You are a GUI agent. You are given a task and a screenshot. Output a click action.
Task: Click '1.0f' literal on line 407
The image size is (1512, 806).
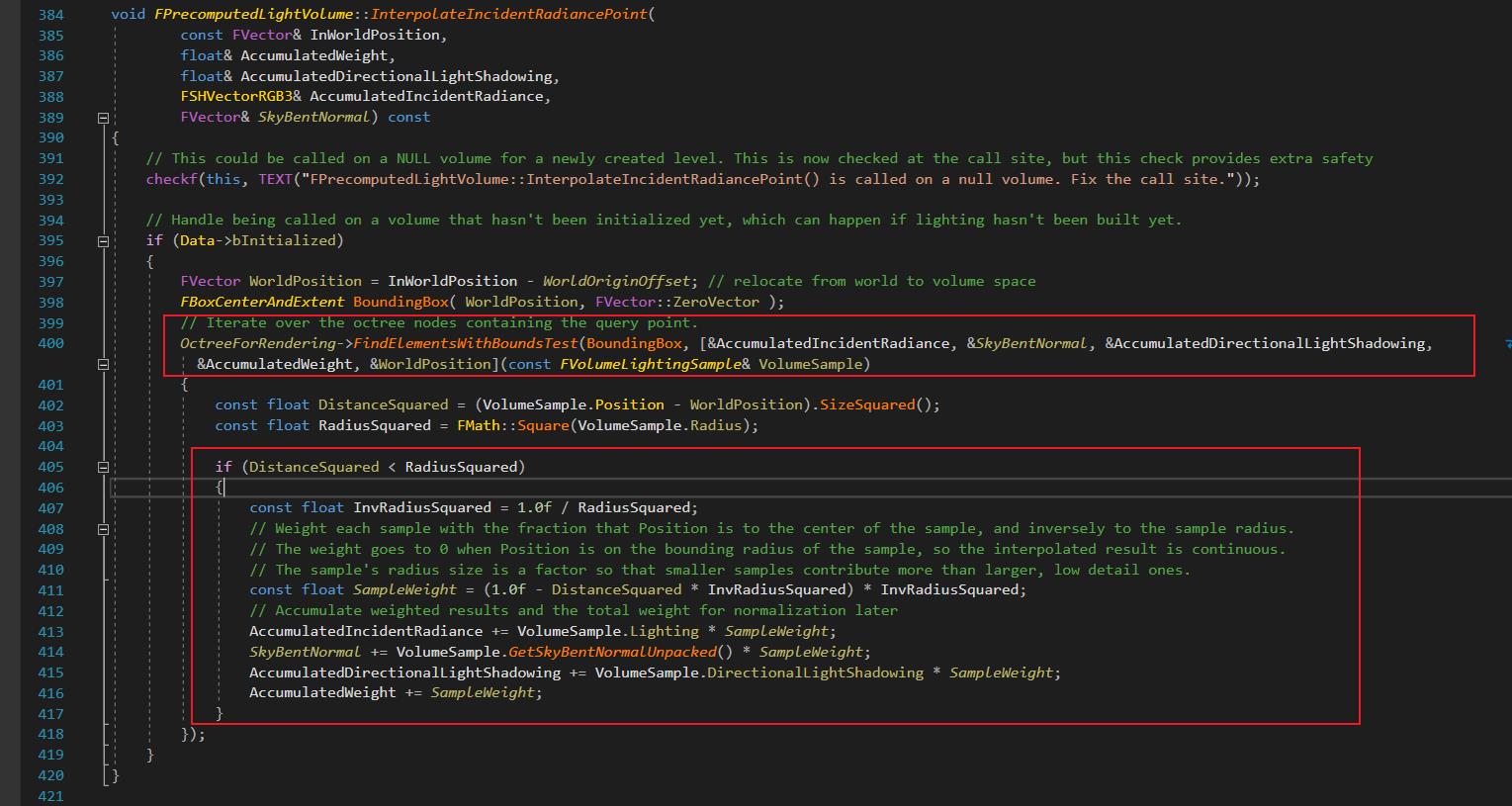(535, 507)
